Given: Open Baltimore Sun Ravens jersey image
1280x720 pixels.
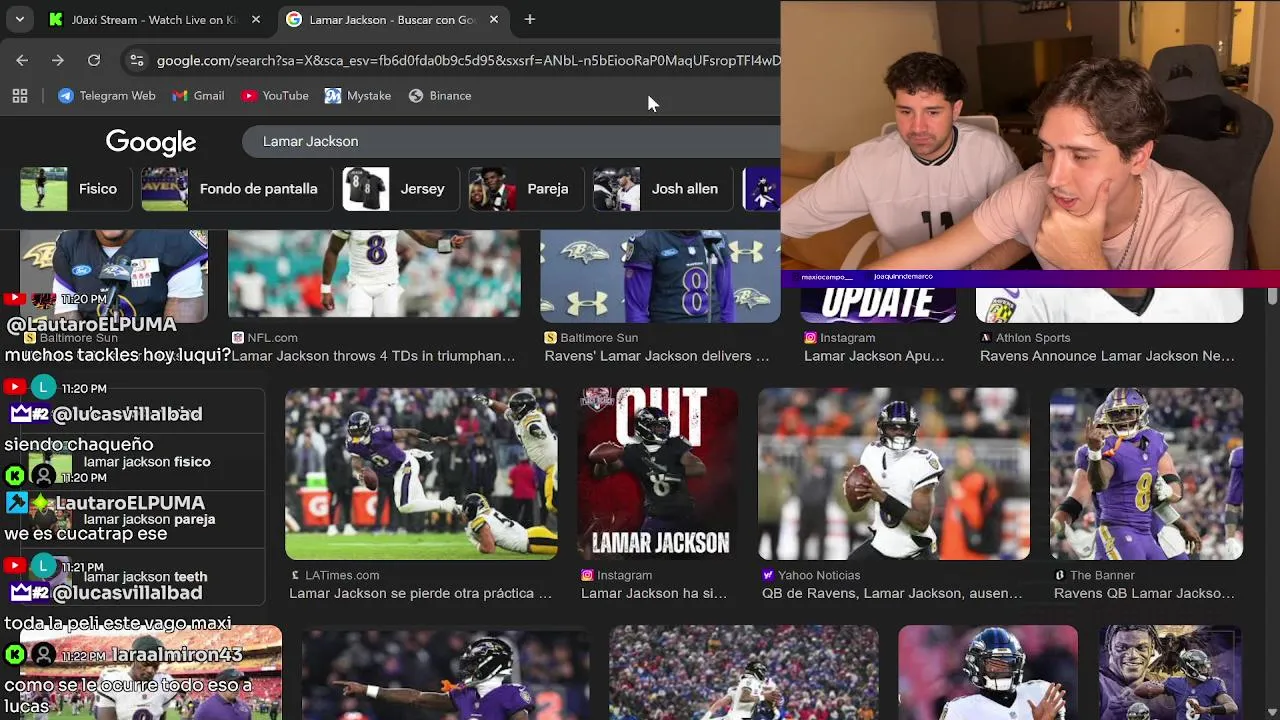Looking at the screenshot, I should pos(660,275).
